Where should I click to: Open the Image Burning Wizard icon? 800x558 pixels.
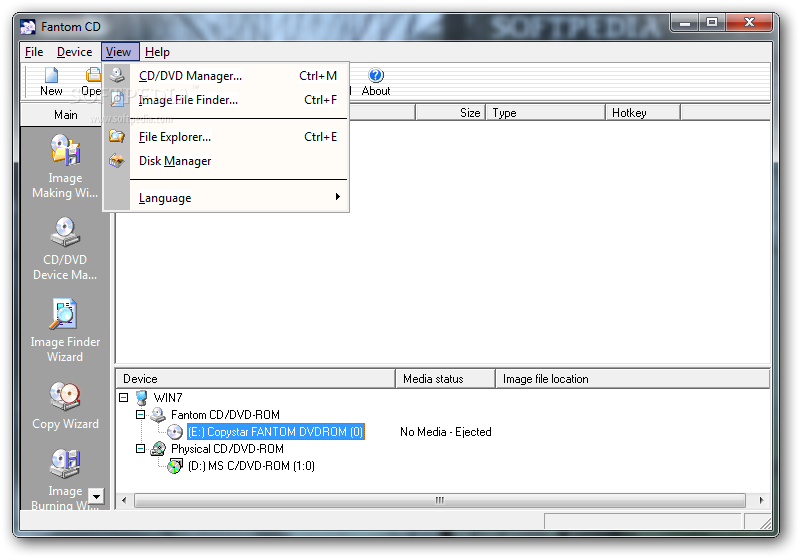click(65, 463)
